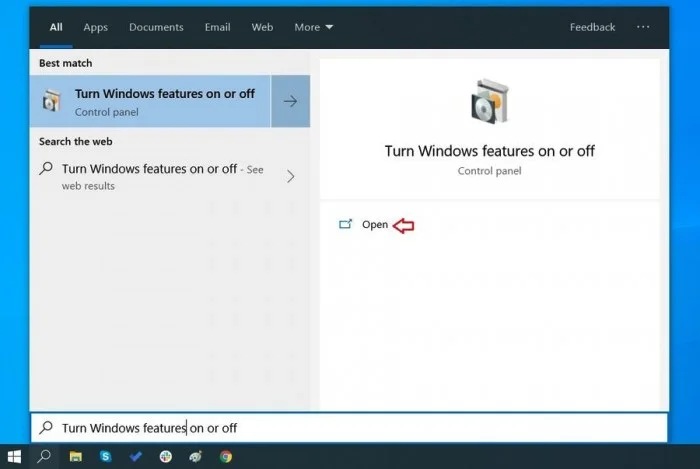This screenshot has width=700, height=469.
Task: Expand best match details with right arrow
Action: click(x=291, y=101)
